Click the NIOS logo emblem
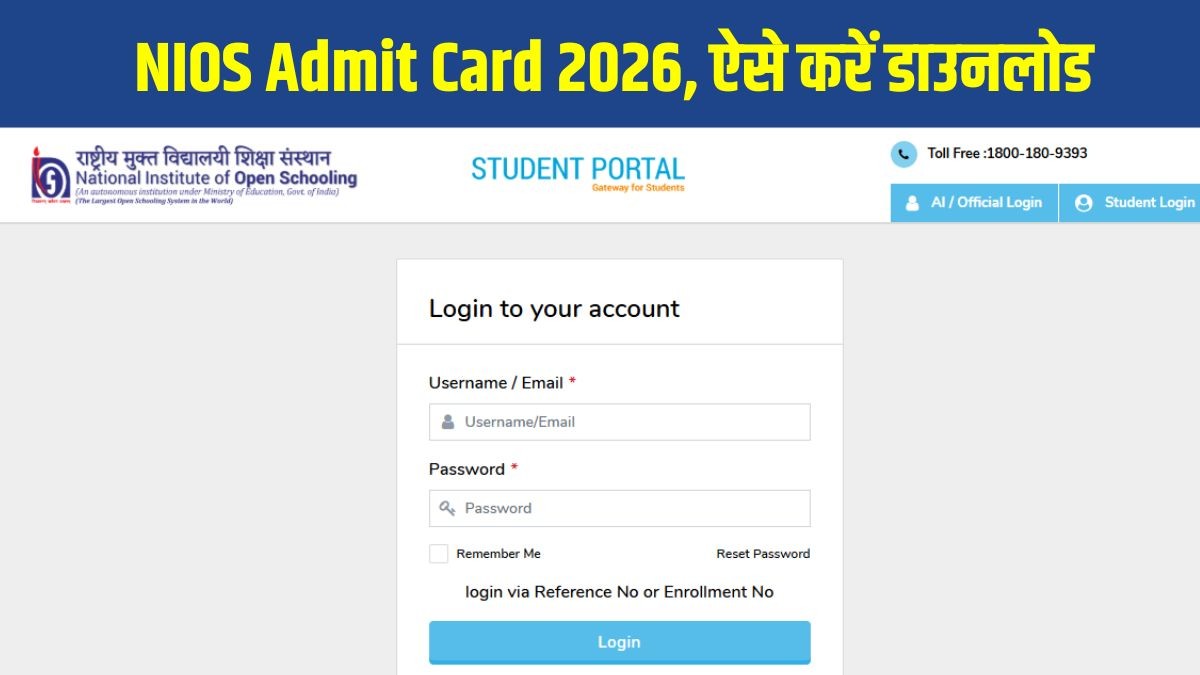 tap(50, 175)
